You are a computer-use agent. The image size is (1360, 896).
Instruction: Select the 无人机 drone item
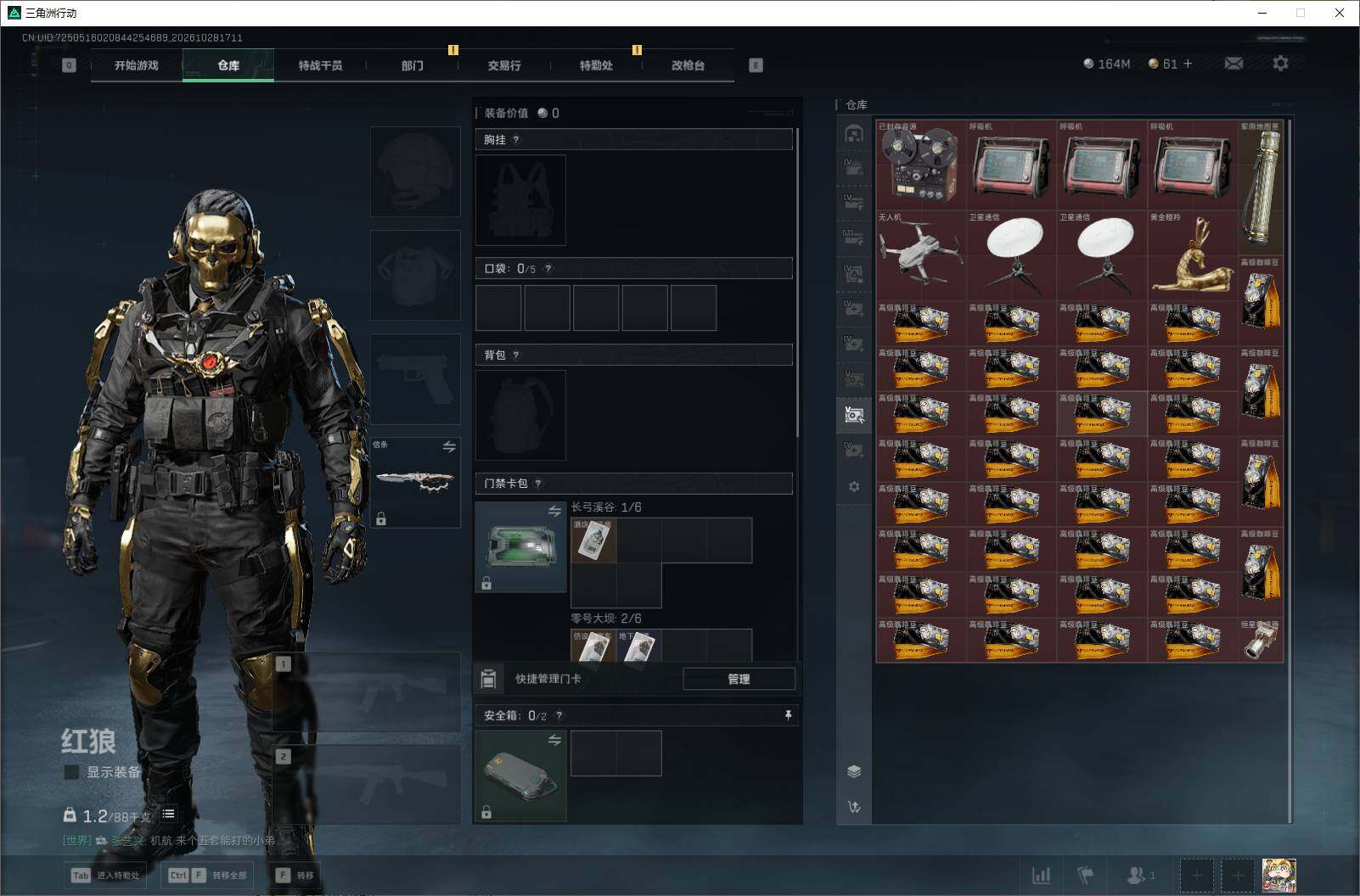[921, 255]
